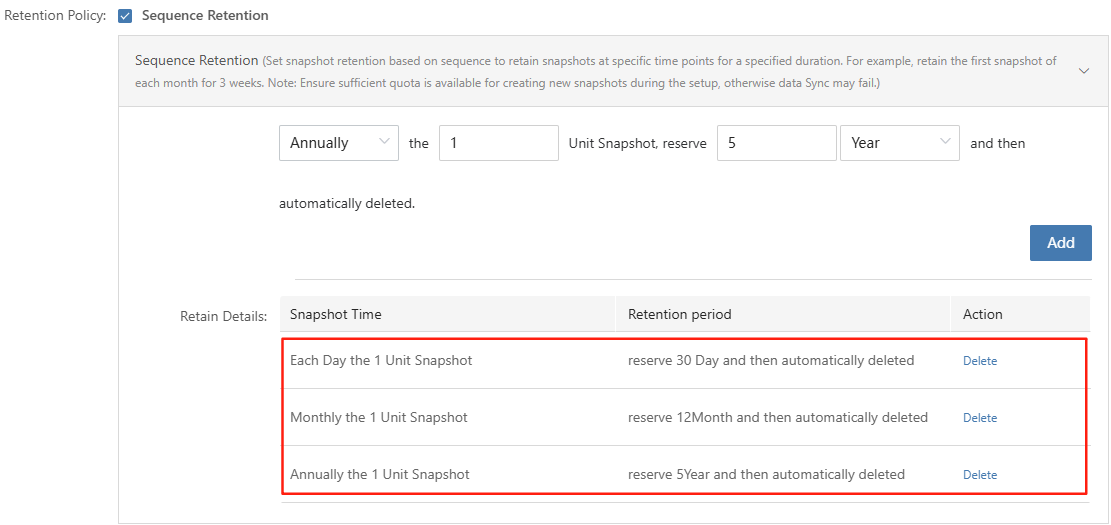The width and height of the screenshot is (1111, 525).
Task: Click the reserve 12Month retention cell
Action: click(x=778, y=417)
